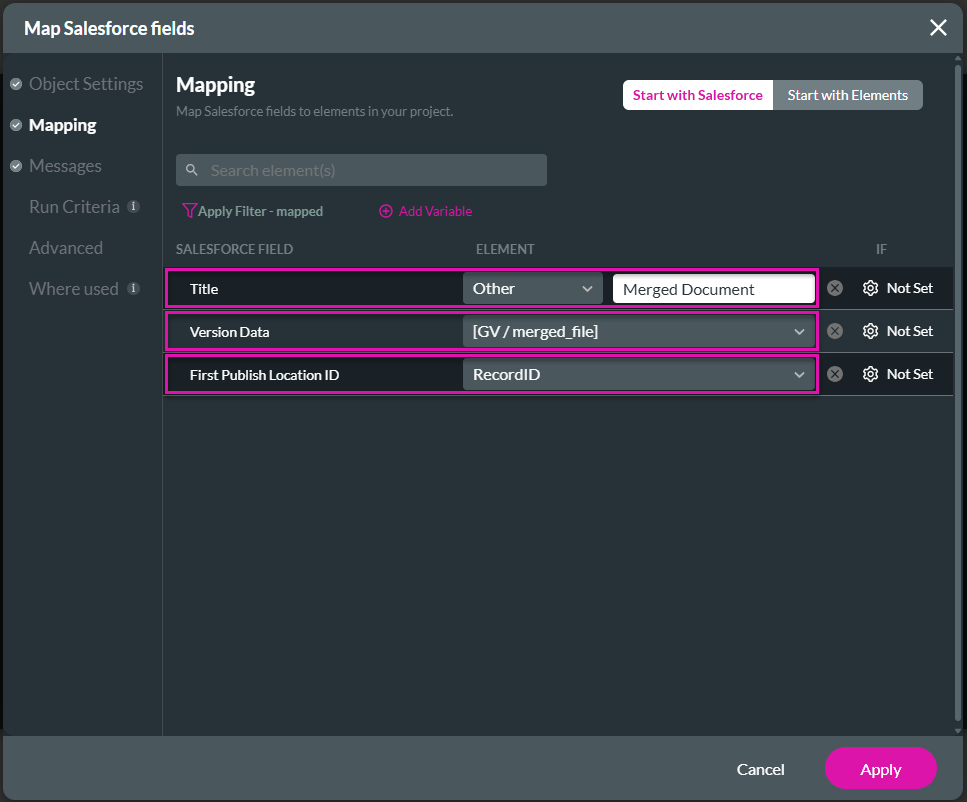The image size is (967, 802).
Task: Open the Where used section
Action: point(73,289)
